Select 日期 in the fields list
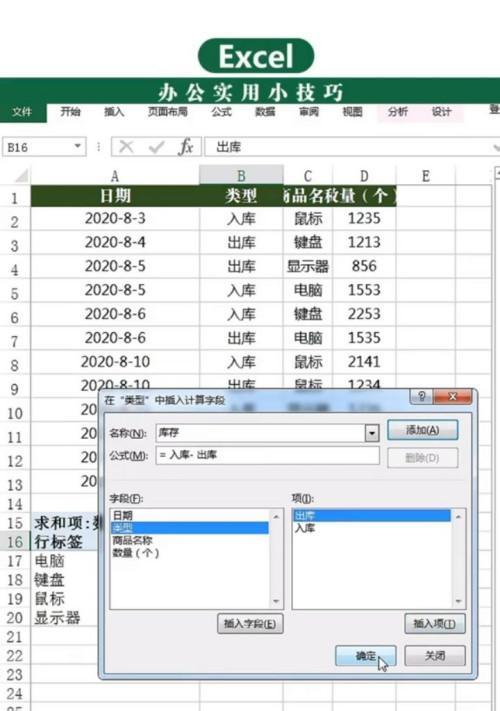 coord(189,516)
